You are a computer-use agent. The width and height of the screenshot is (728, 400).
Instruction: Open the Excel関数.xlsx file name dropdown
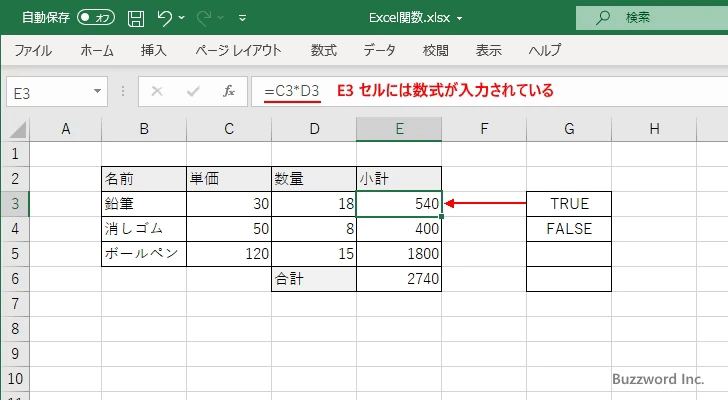coord(460,19)
